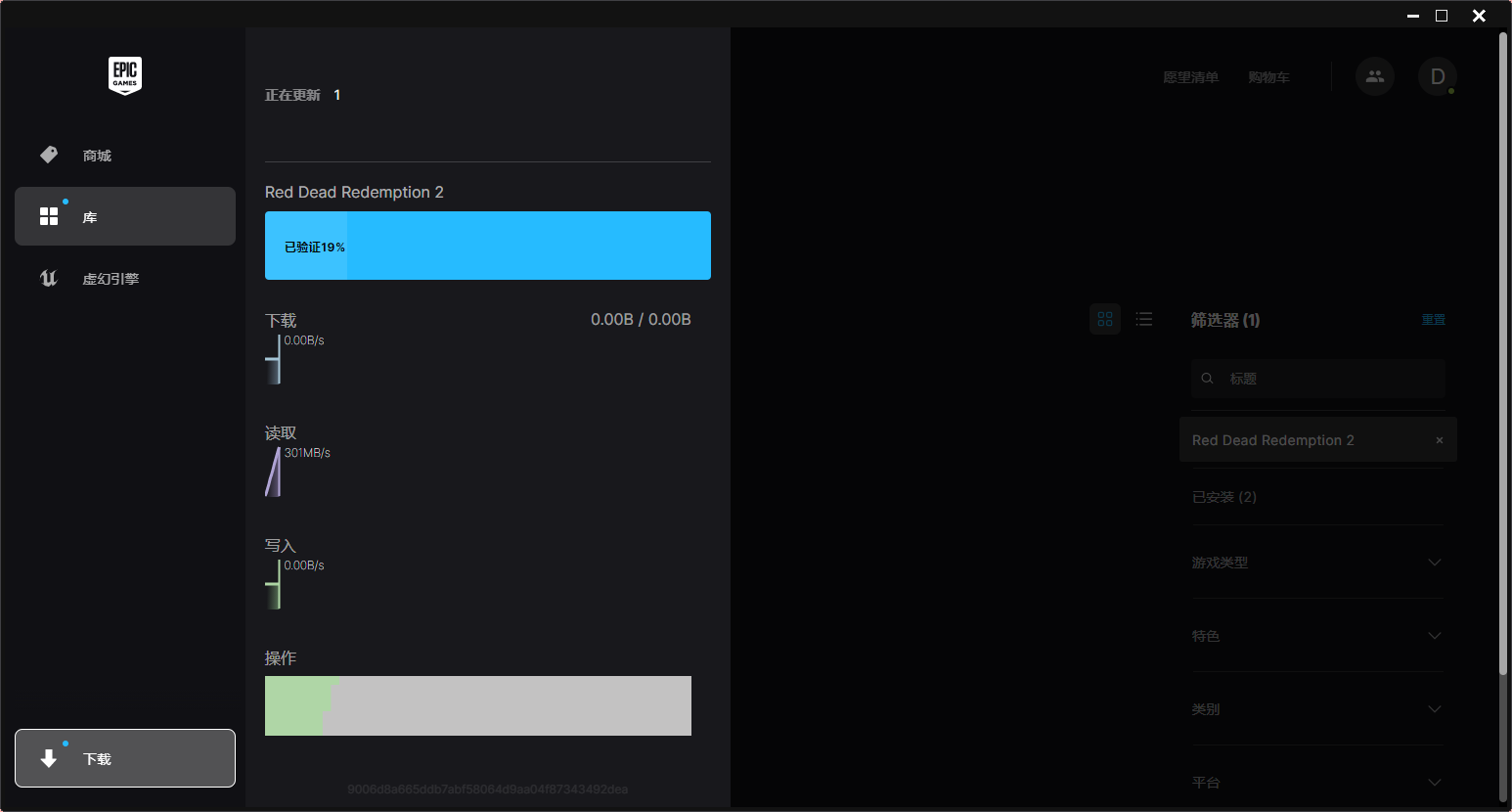Viewport: 1512px width, 812px height.
Task: Open the D profile avatar
Action: pos(1438,76)
